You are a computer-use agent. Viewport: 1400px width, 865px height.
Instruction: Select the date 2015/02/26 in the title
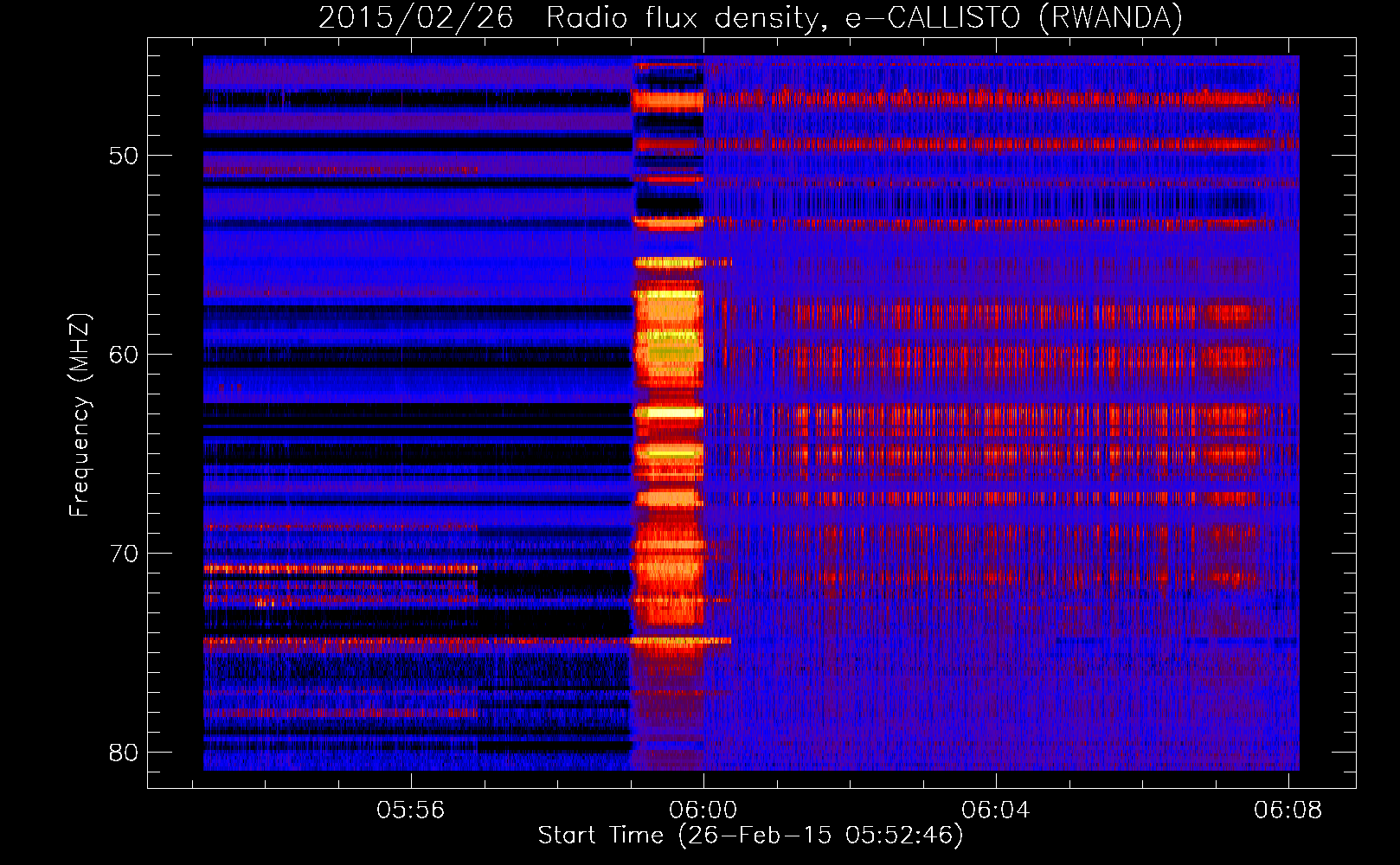[415, 18]
